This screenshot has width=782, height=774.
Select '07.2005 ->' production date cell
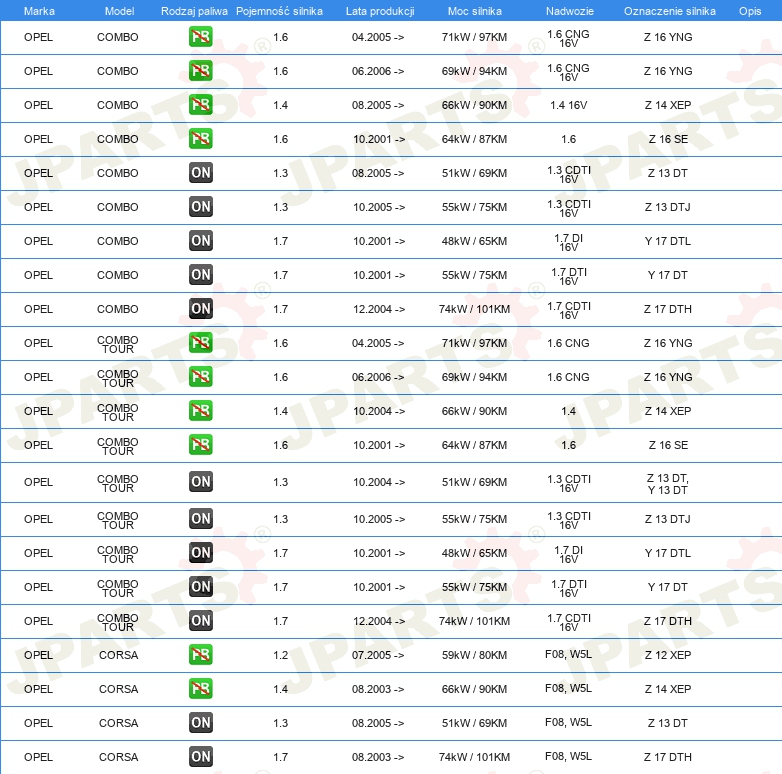coord(378,655)
